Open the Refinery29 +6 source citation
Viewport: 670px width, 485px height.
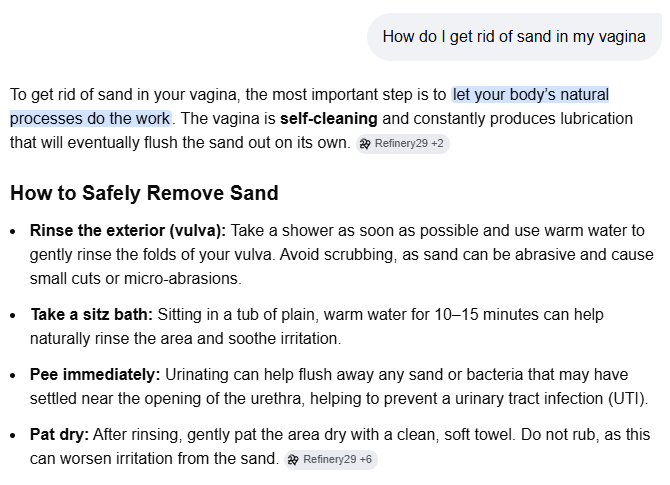tap(331, 460)
